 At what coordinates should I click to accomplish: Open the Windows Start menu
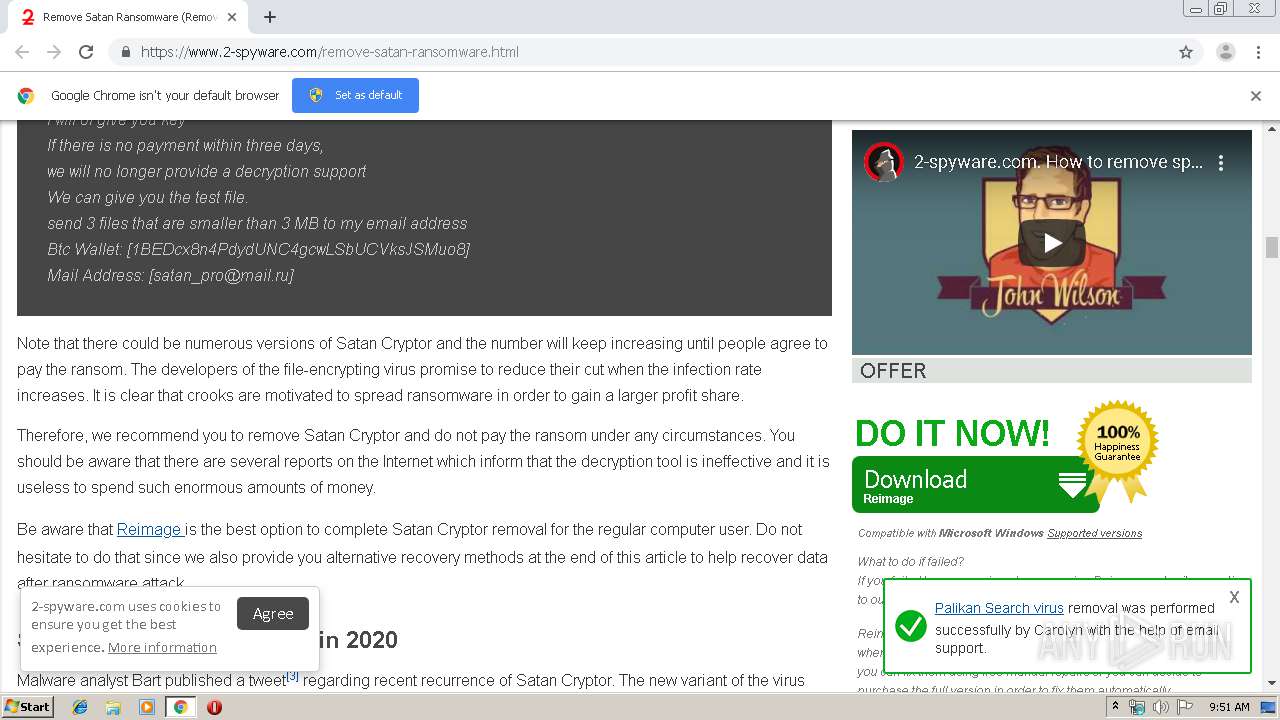28,707
